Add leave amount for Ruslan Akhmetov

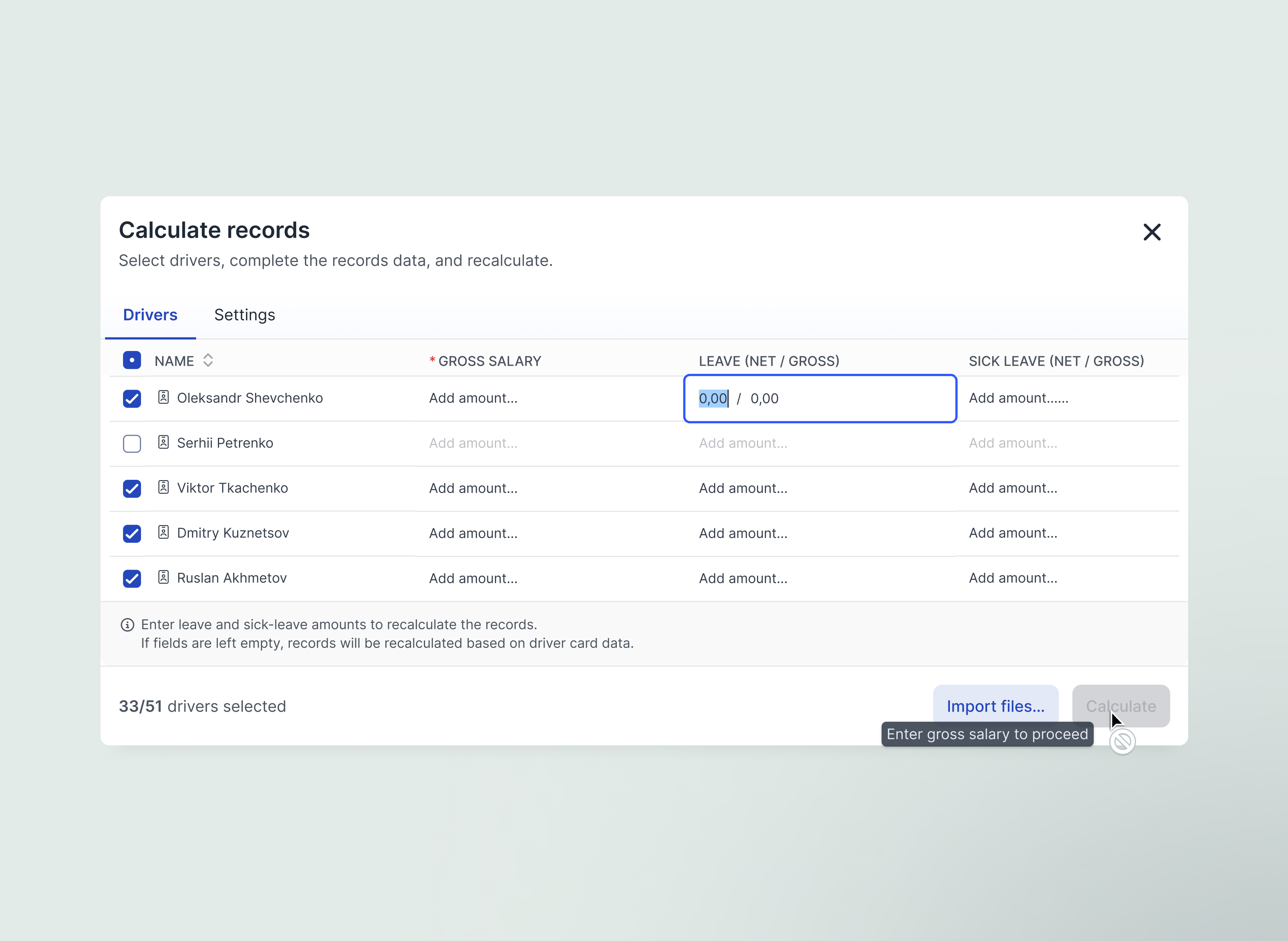coord(743,578)
